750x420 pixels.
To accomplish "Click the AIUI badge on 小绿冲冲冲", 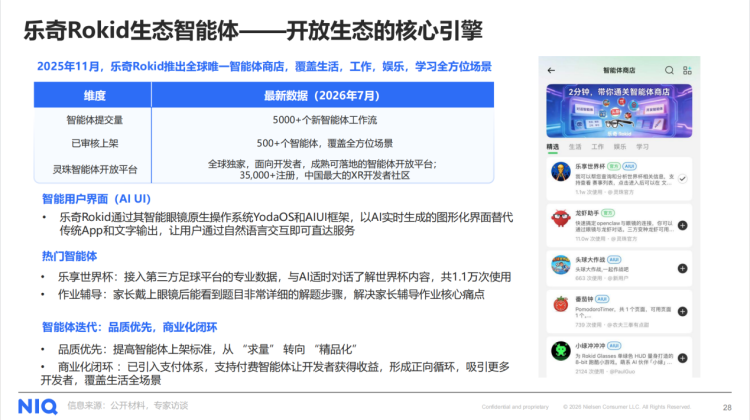I will [614, 345].
